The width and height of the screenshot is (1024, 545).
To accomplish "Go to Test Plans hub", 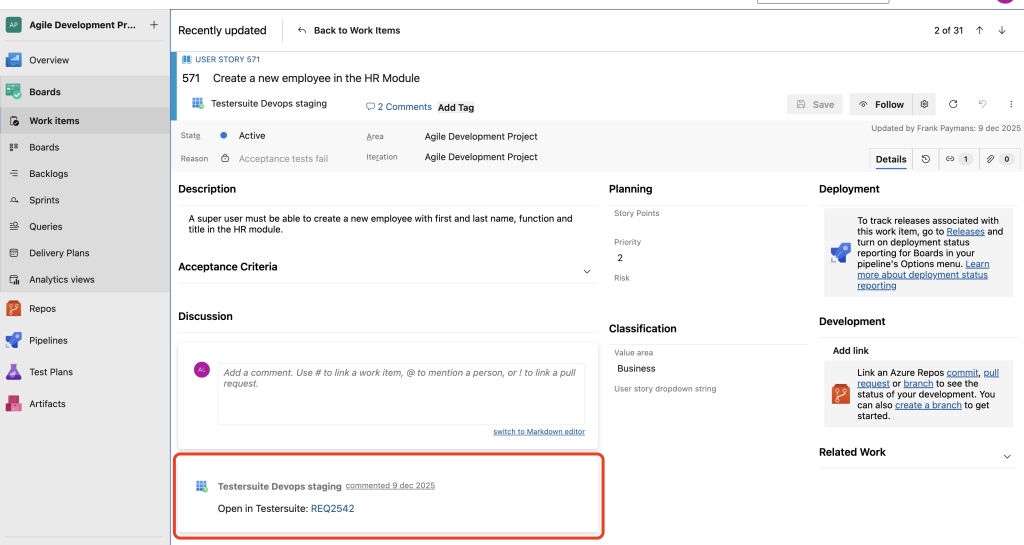I will 50,372.
